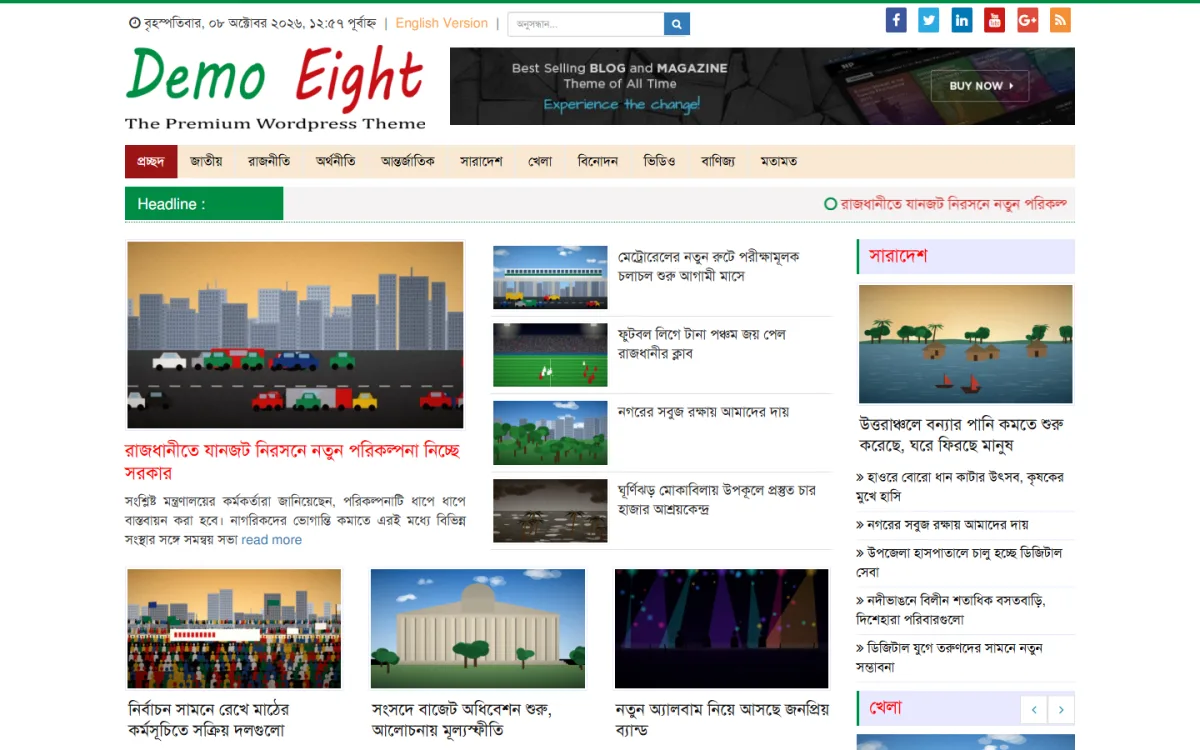
Task: Open the green city park thumbnail
Action: click(x=550, y=432)
